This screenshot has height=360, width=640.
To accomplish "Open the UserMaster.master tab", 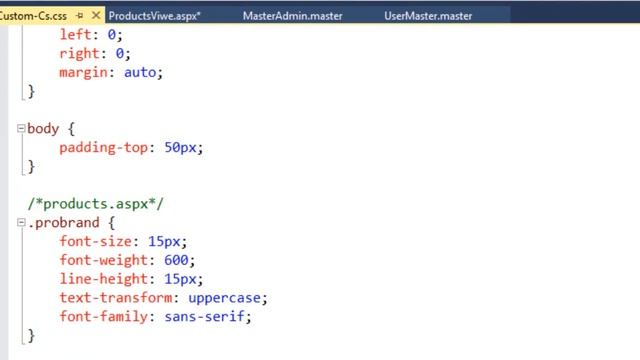I will click(428, 16).
